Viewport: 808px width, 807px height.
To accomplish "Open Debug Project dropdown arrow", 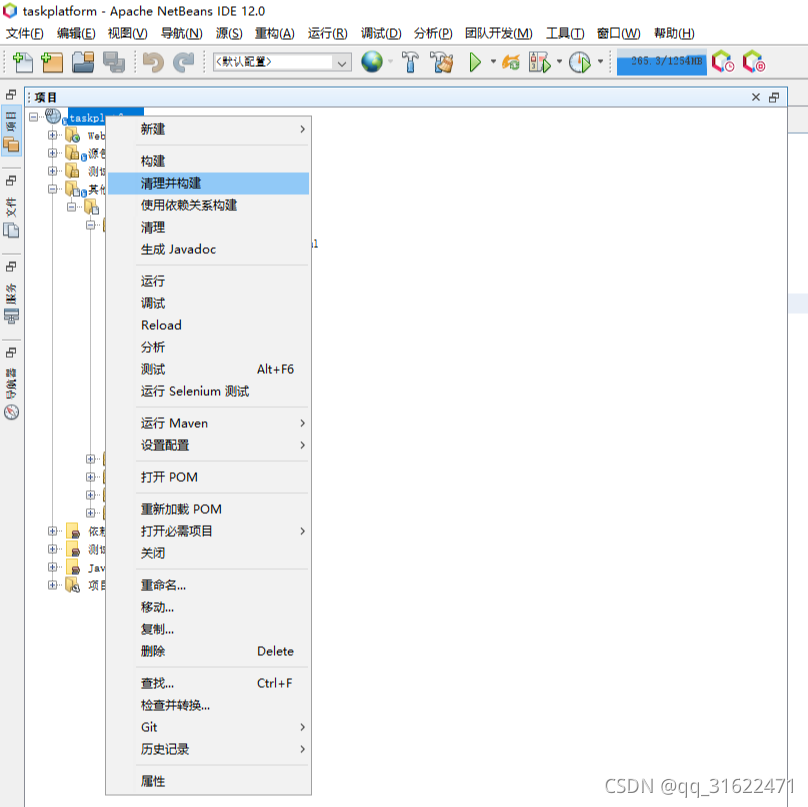I will click(560, 62).
